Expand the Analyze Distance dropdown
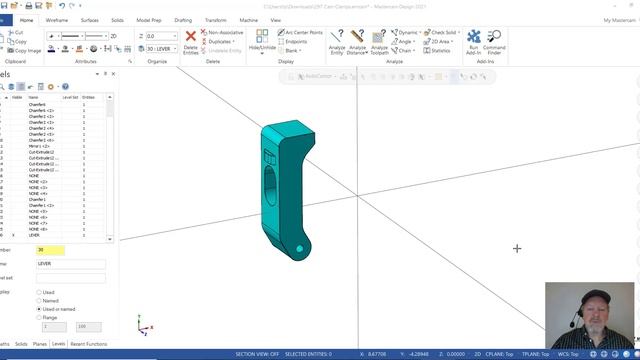 (367, 52)
